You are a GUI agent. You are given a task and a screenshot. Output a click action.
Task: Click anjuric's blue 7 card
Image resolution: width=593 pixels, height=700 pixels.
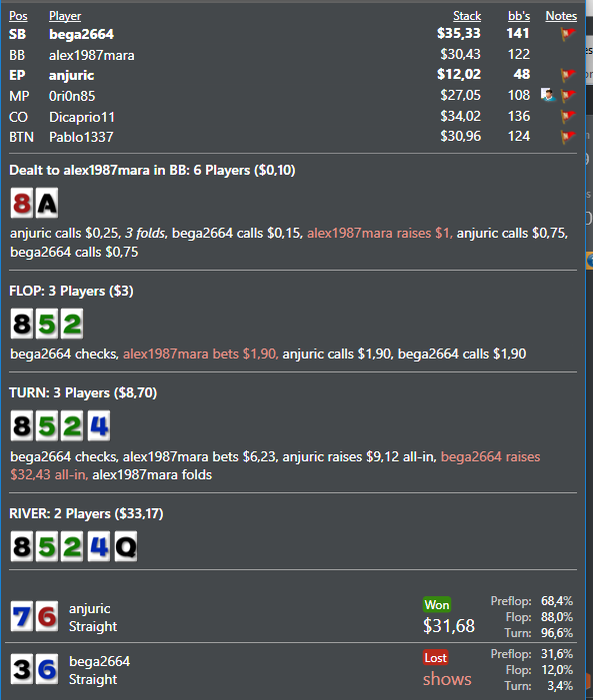(x=22, y=617)
